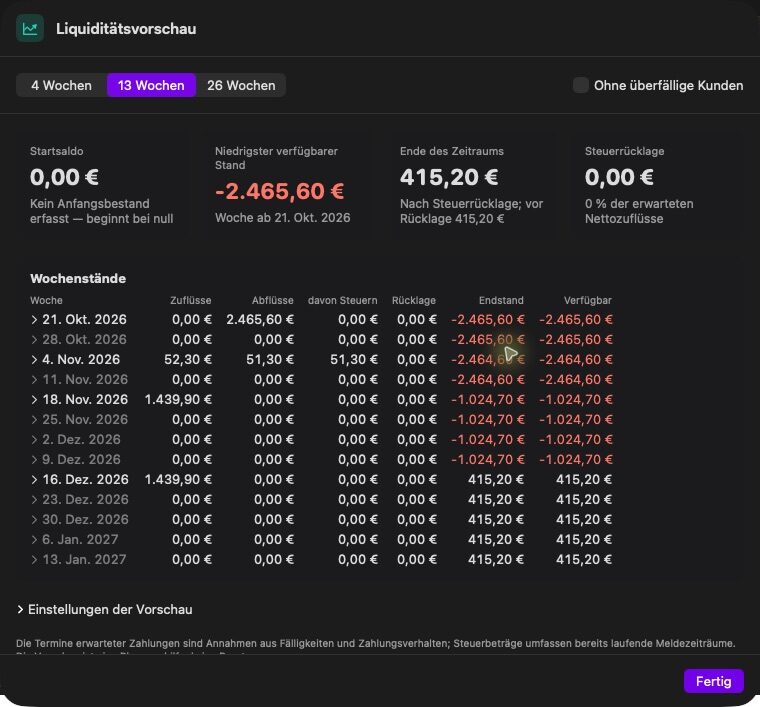Expand week row 6. Jan. 2027
Screen dimensions: 760x707
[34, 539]
